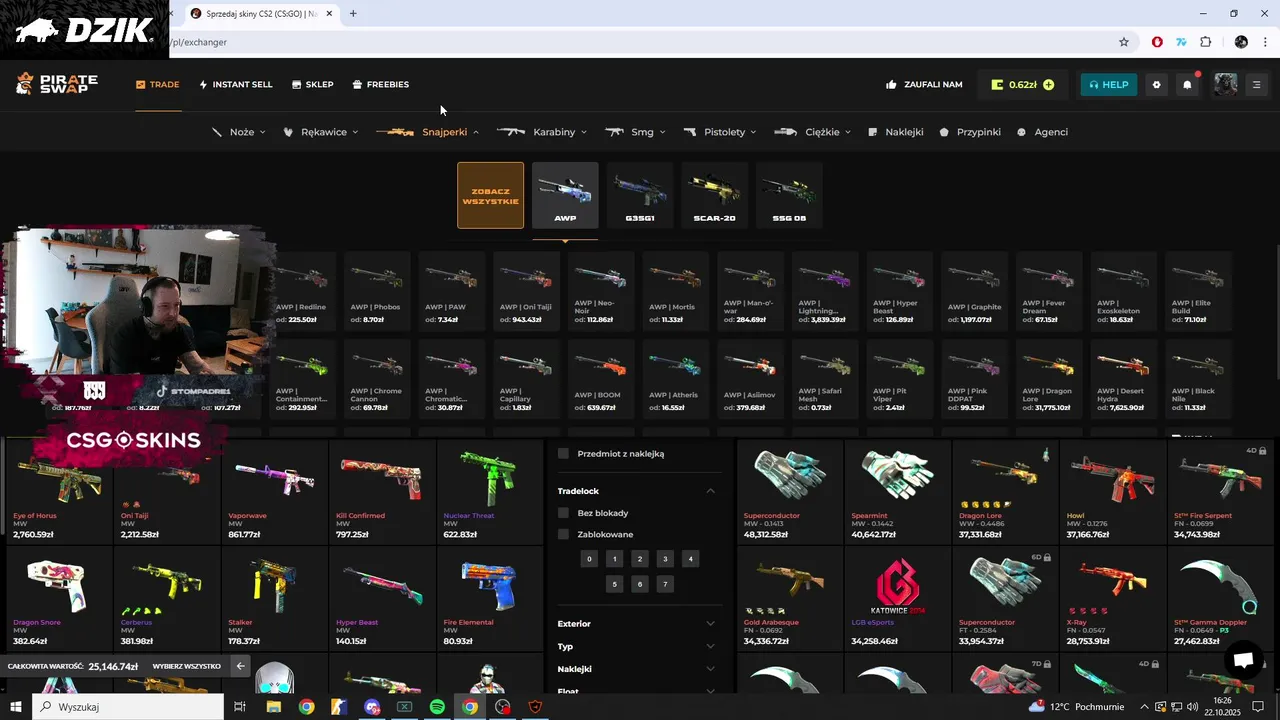
Task: Choose the AWP | Neo-Noir skin tile
Action: pyautogui.click(x=602, y=291)
